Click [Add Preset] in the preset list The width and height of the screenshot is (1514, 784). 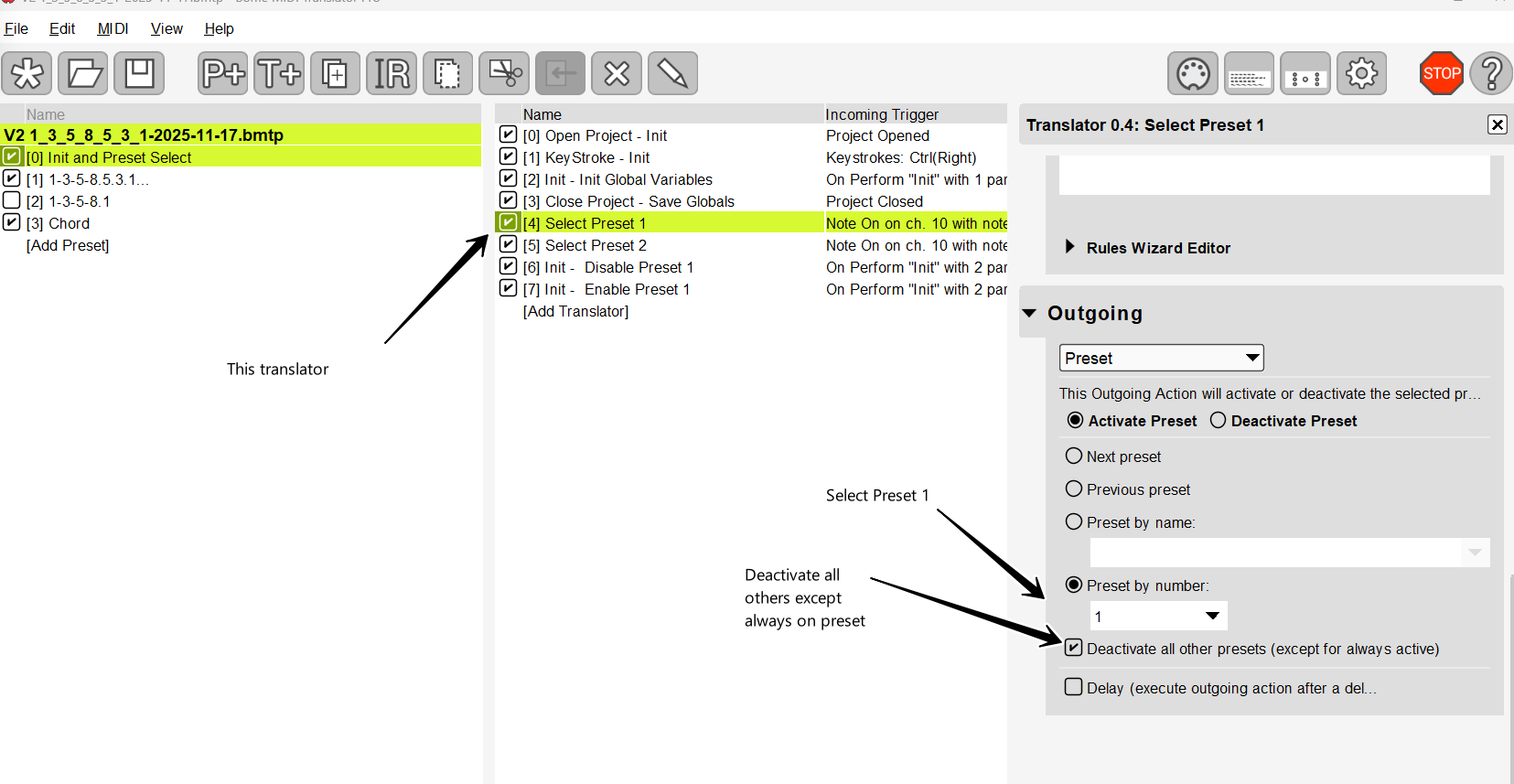68,245
